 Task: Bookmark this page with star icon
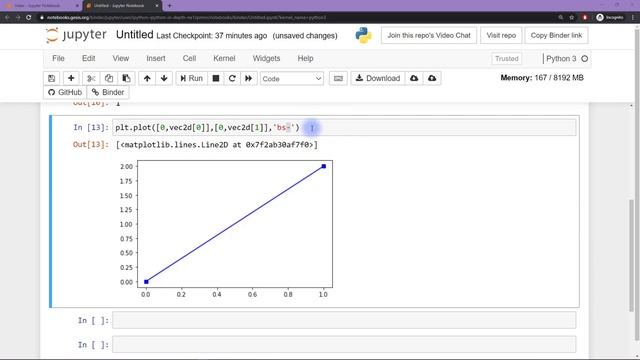(572, 18)
